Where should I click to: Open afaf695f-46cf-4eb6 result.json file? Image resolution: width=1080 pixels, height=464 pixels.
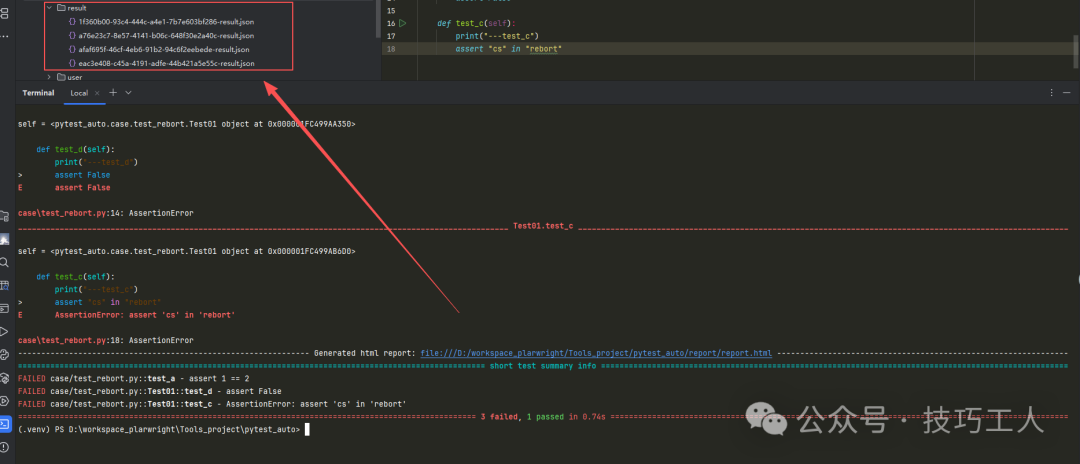[164, 49]
